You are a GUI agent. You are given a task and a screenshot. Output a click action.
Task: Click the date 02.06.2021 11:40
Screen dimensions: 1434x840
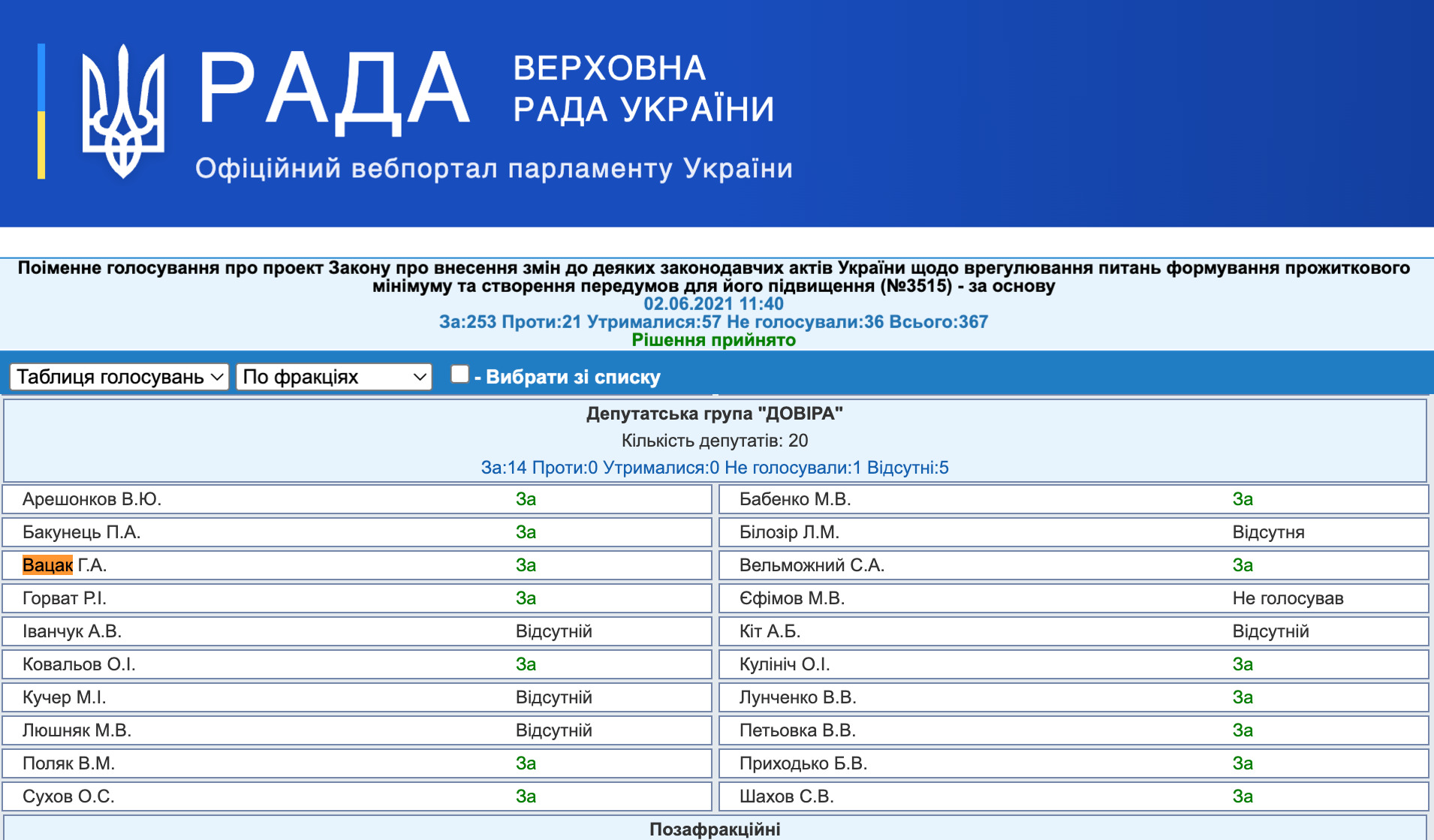(x=713, y=304)
